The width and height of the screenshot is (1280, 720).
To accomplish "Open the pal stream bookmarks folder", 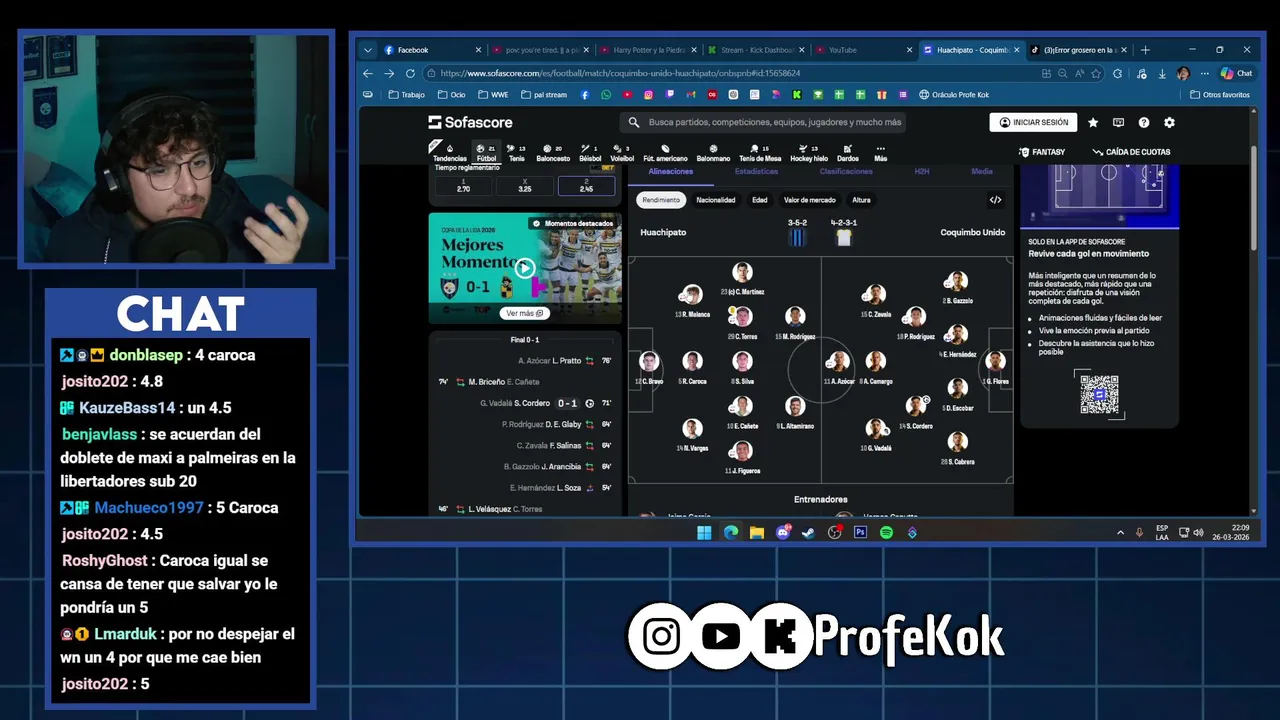I will (543, 95).
